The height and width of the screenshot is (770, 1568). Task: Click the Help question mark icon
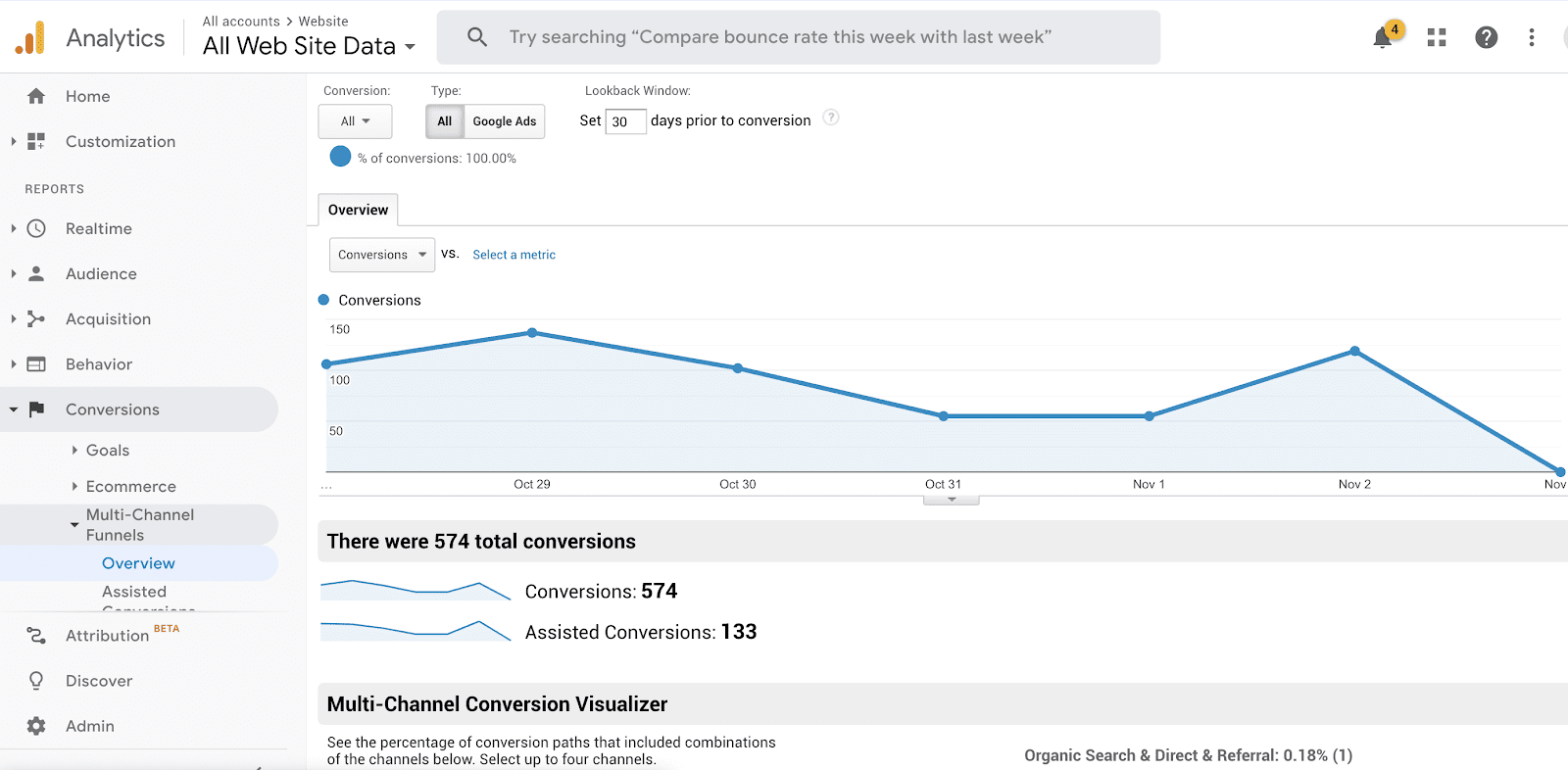point(1486,37)
